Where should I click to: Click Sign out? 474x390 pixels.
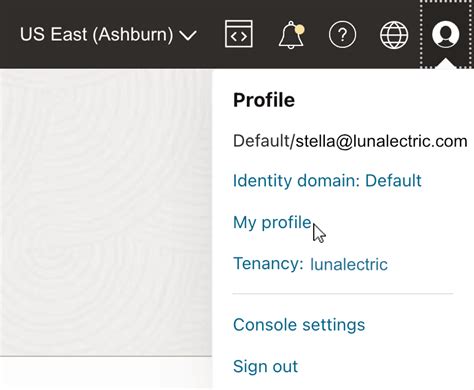point(265,366)
